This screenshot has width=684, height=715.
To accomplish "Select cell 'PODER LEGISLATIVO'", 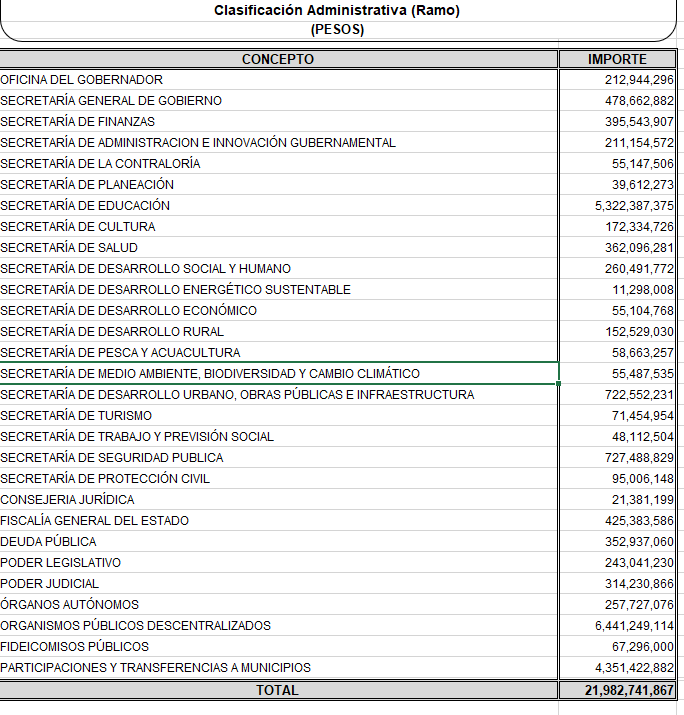I will pyautogui.click(x=279, y=562).
